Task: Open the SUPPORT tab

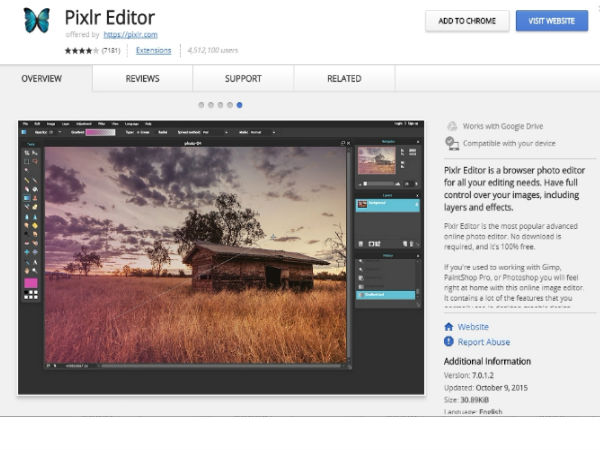Action: click(x=243, y=78)
